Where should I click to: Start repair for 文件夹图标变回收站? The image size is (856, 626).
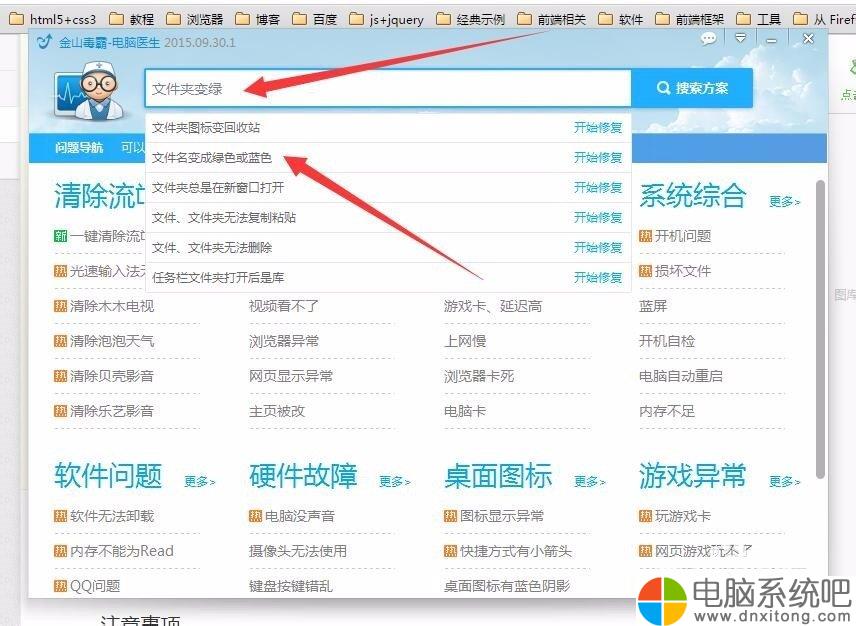click(598, 128)
